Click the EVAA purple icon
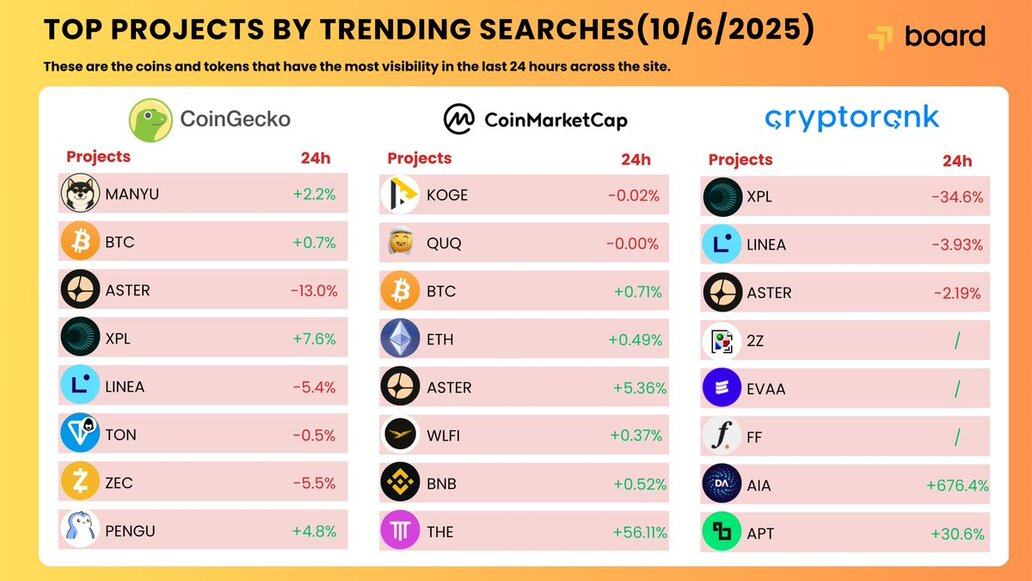The height and width of the screenshot is (581, 1032). point(721,388)
